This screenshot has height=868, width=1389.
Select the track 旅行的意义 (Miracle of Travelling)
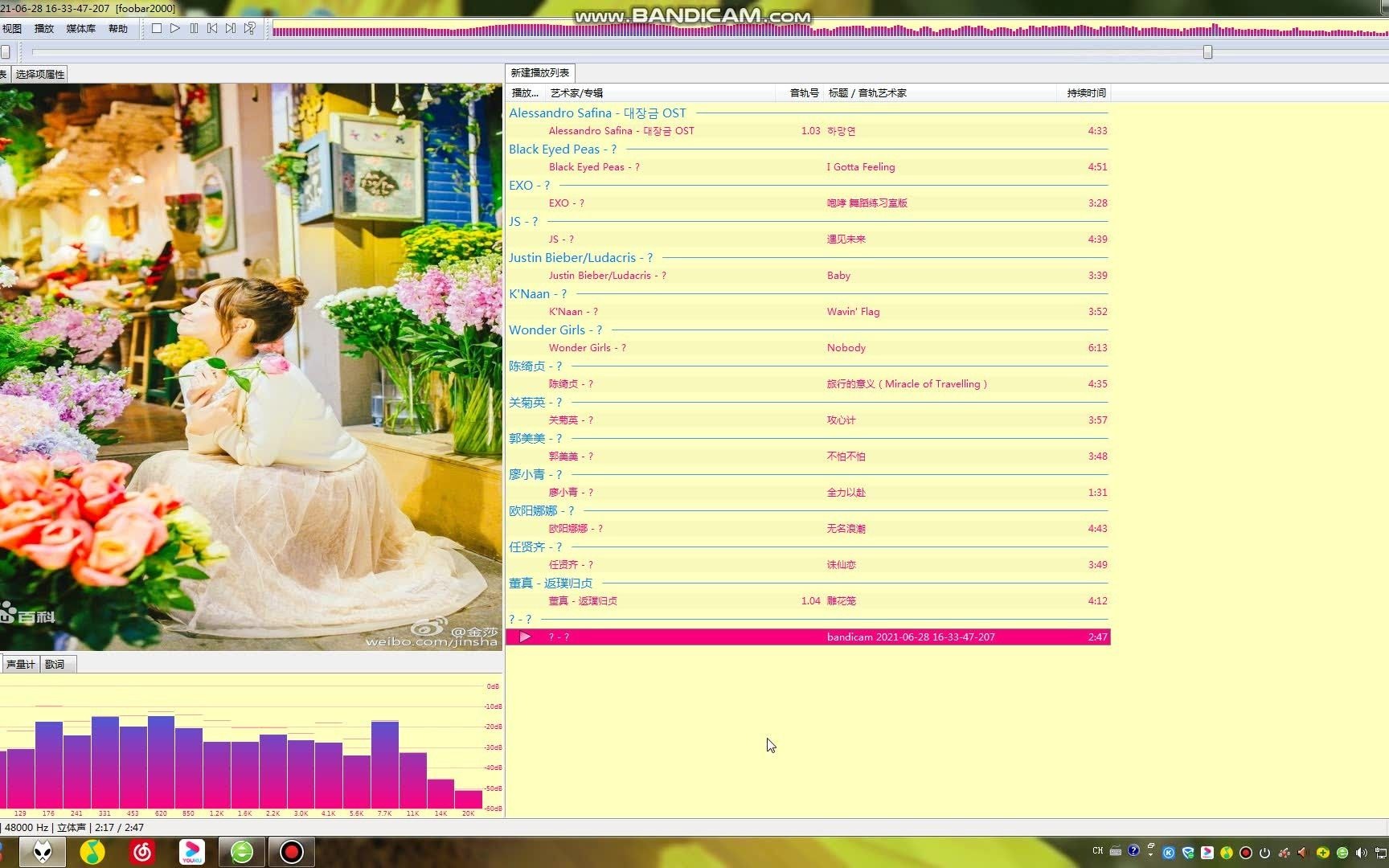pyautogui.click(x=808, y=384)
